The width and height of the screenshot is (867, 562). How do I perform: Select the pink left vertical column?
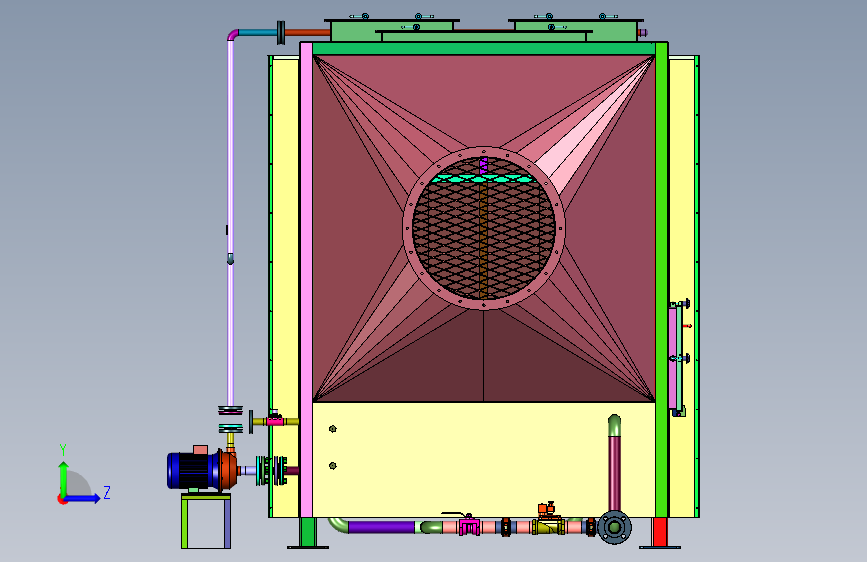coord(306,279)
